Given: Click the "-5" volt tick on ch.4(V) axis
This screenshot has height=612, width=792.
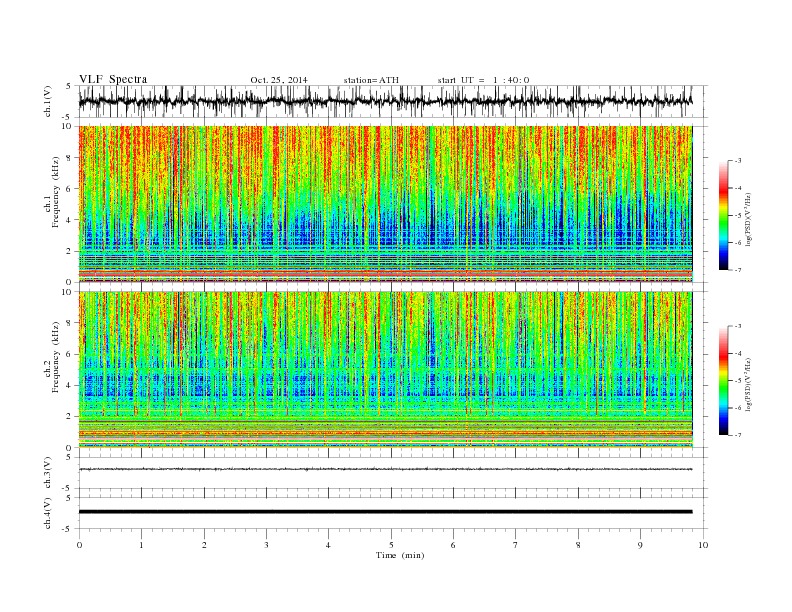Looking at the screenshot, I should tap(68, 529).
